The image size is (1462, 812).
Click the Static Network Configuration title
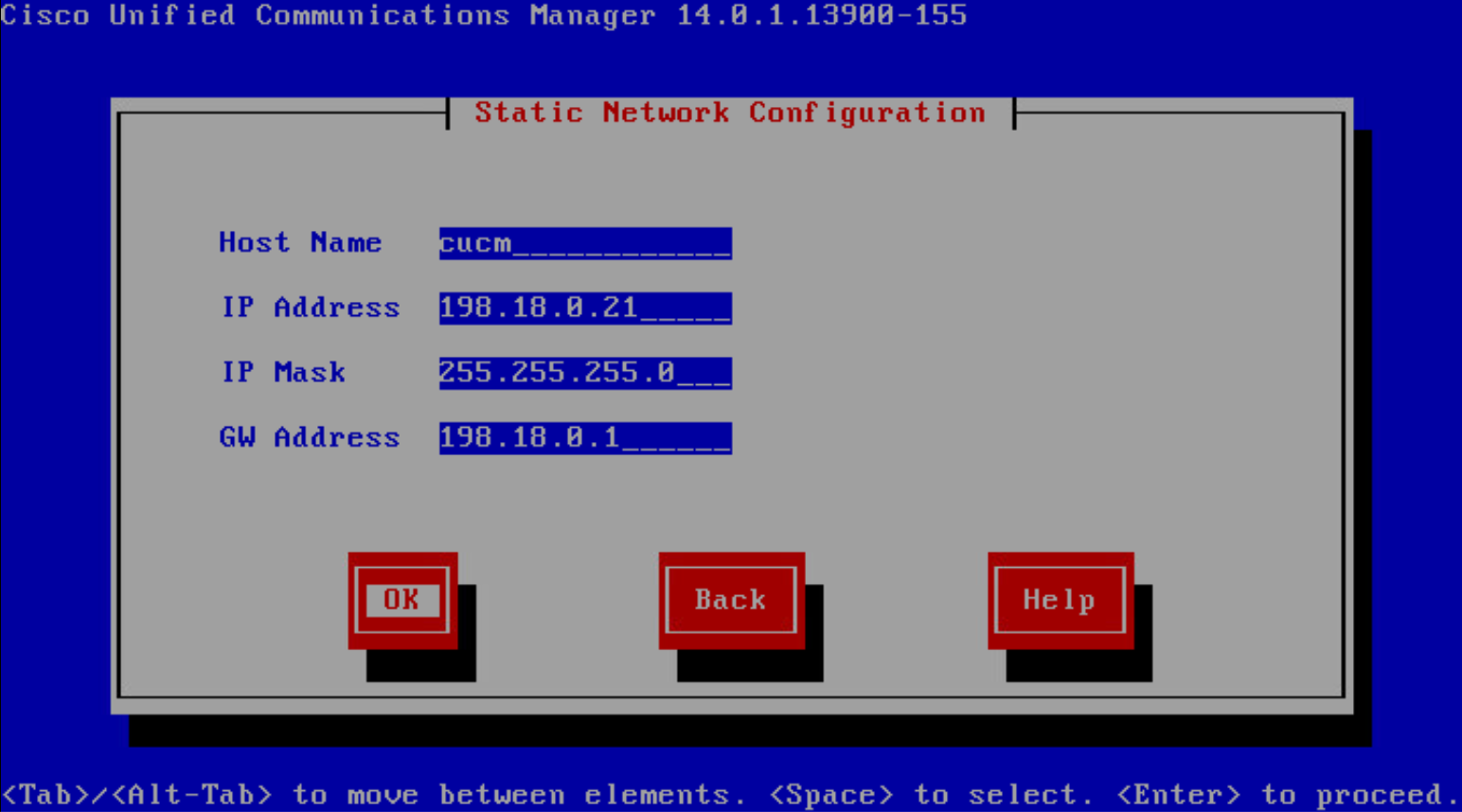pyautogui.click(x=729, y=113)
